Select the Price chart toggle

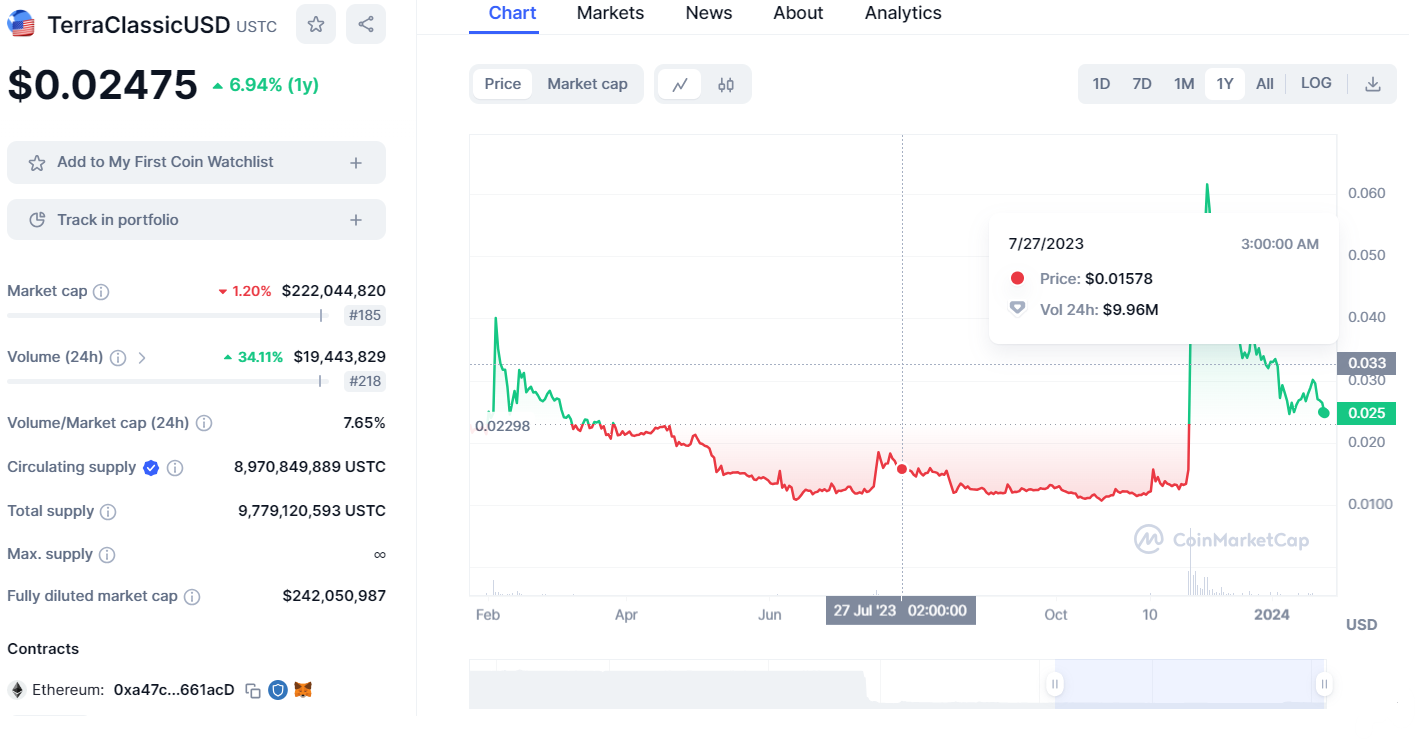click(503, 84)
